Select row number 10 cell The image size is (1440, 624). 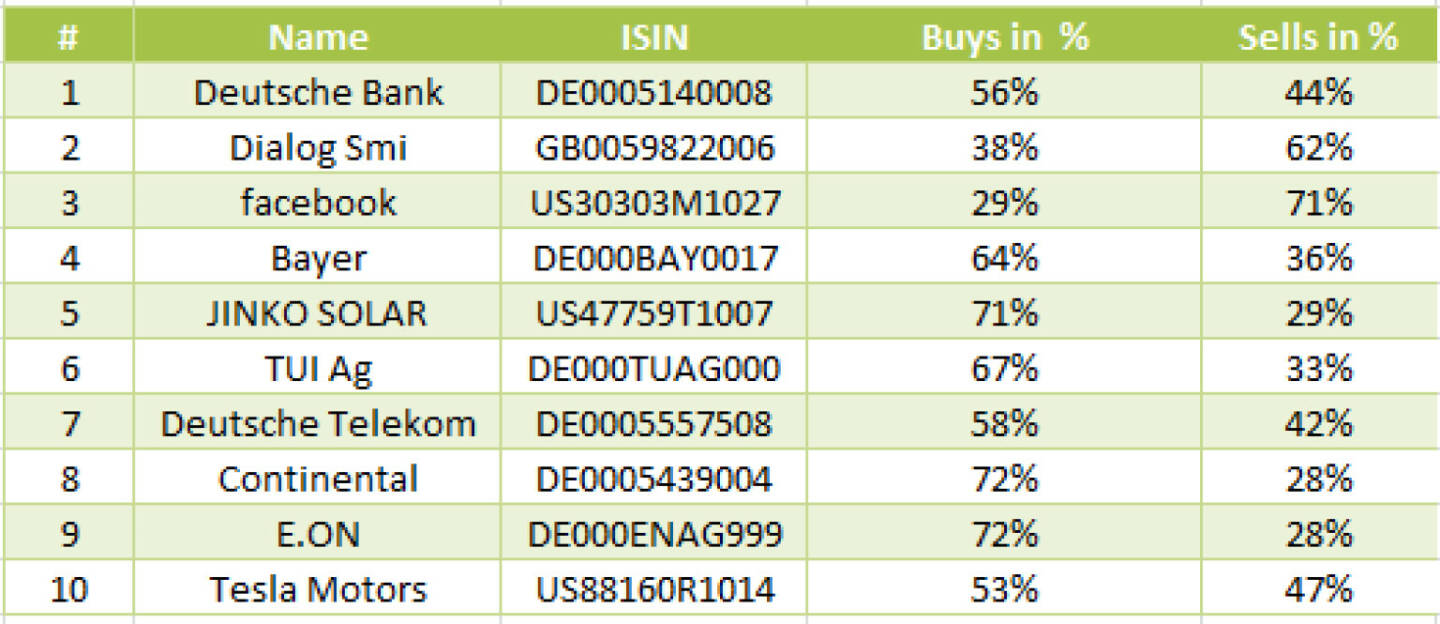click(68, 589)
